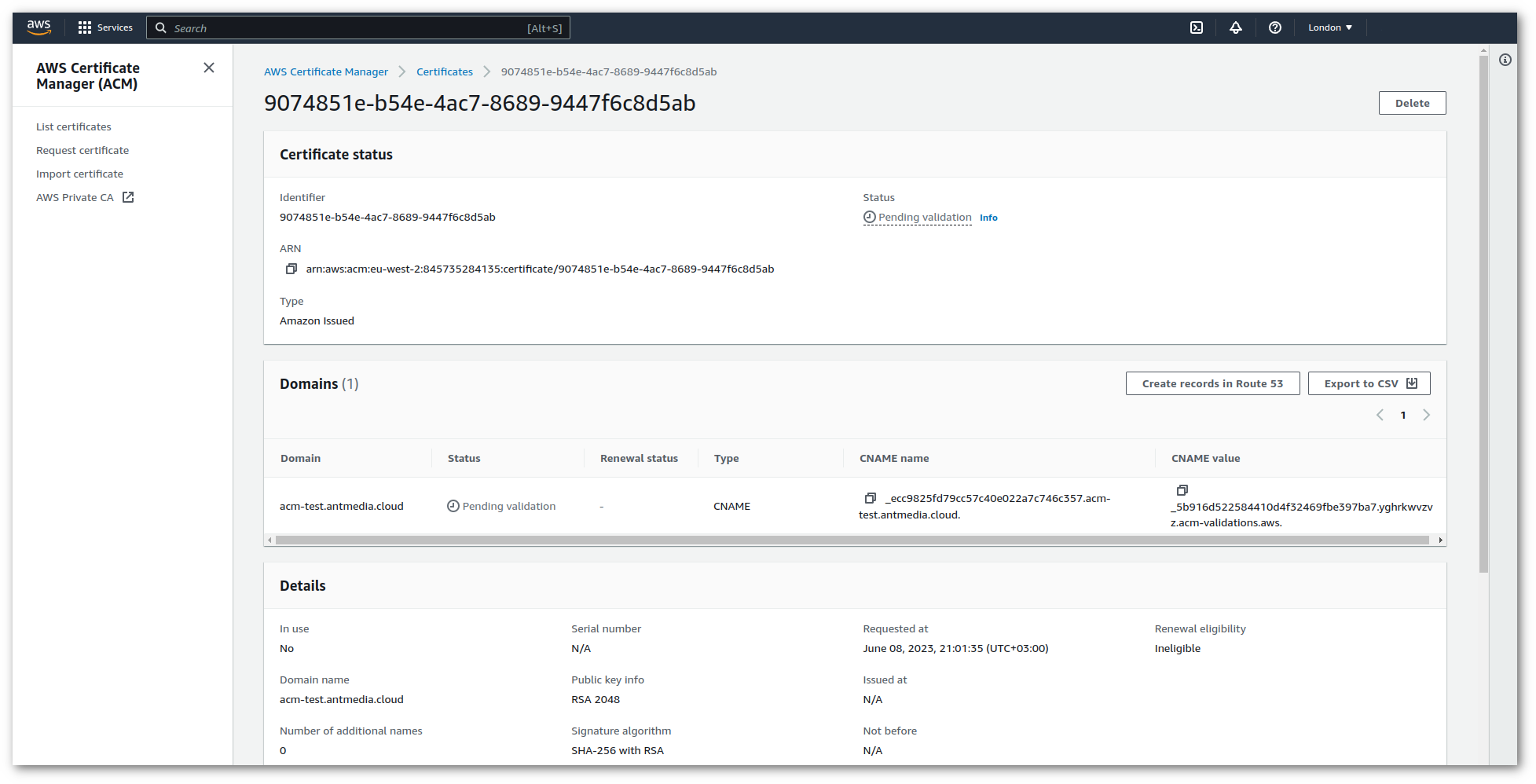This screenshot has height=784, width=1536.
Task: Delete this certificate
Action: [x=1412, y=103]
